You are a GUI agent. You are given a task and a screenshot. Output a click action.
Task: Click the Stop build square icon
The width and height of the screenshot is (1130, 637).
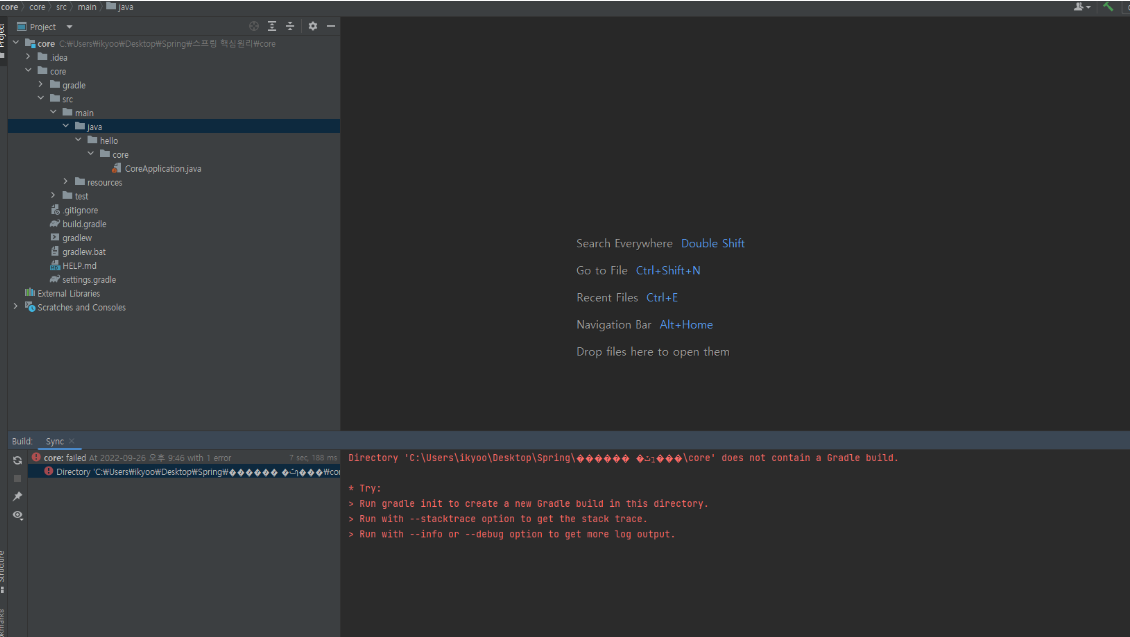tap(17, 478)
